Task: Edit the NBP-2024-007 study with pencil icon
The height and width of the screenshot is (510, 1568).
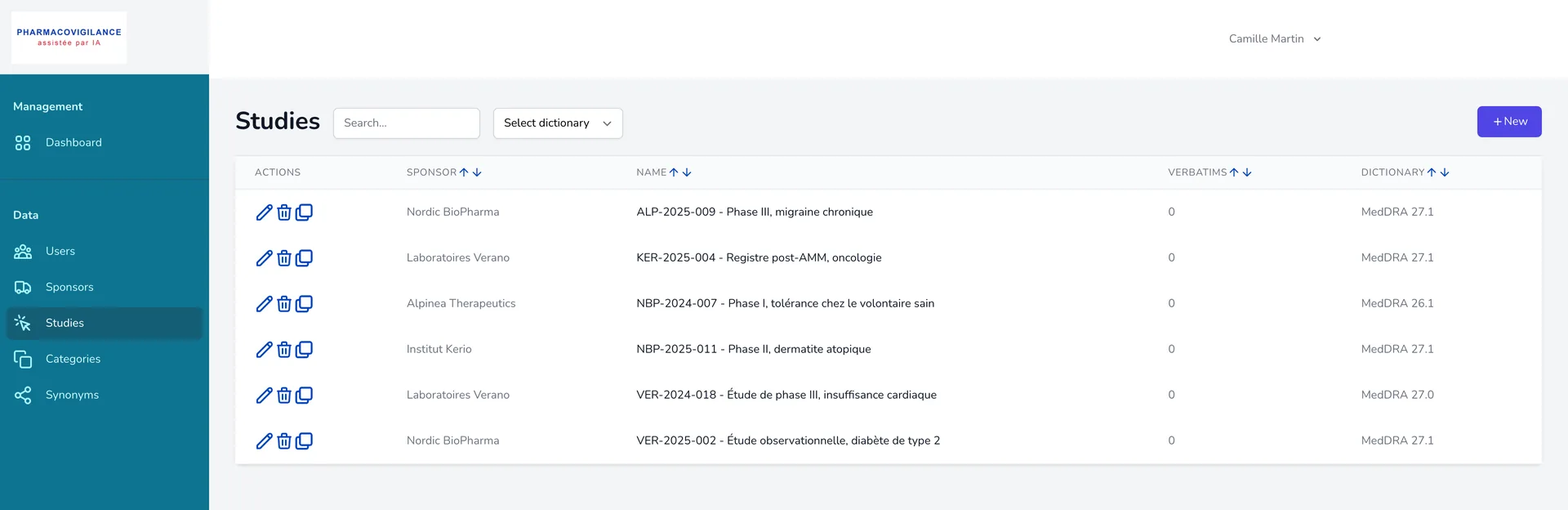Action: click(x=264, y=304)
